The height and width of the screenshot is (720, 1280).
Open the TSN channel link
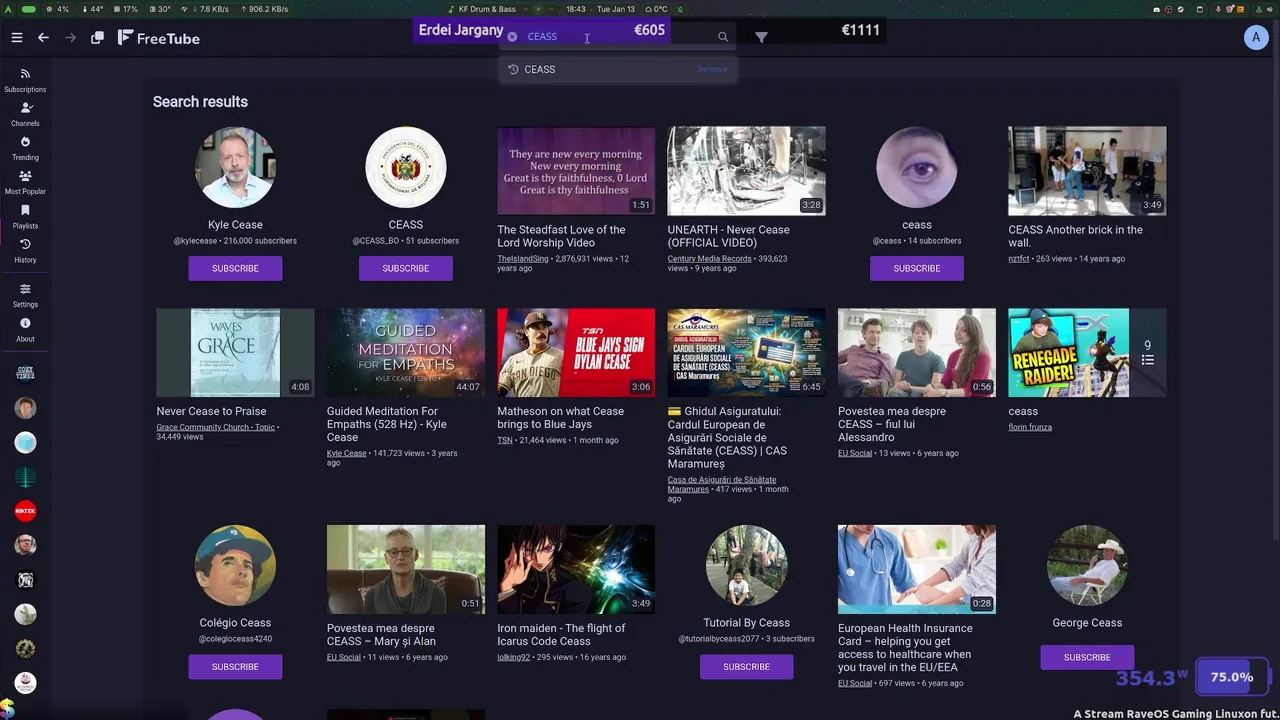coord(504,440)
